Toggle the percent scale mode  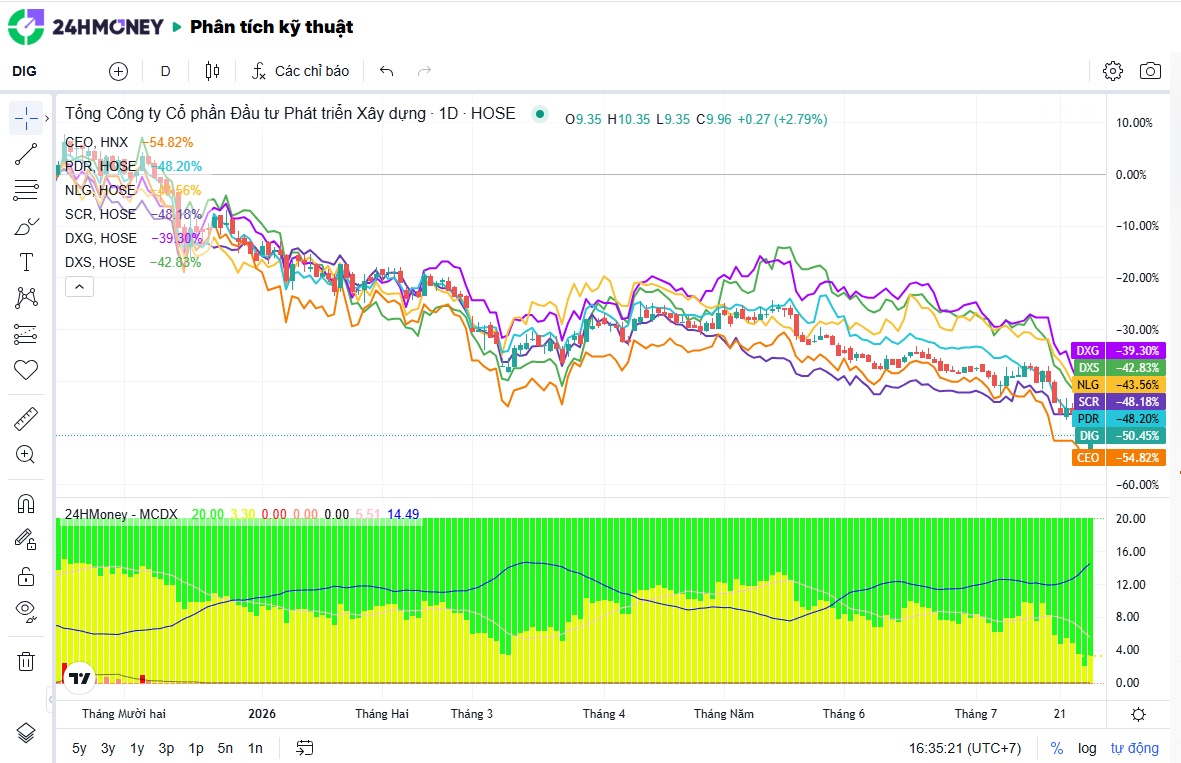click(1057, 748)
